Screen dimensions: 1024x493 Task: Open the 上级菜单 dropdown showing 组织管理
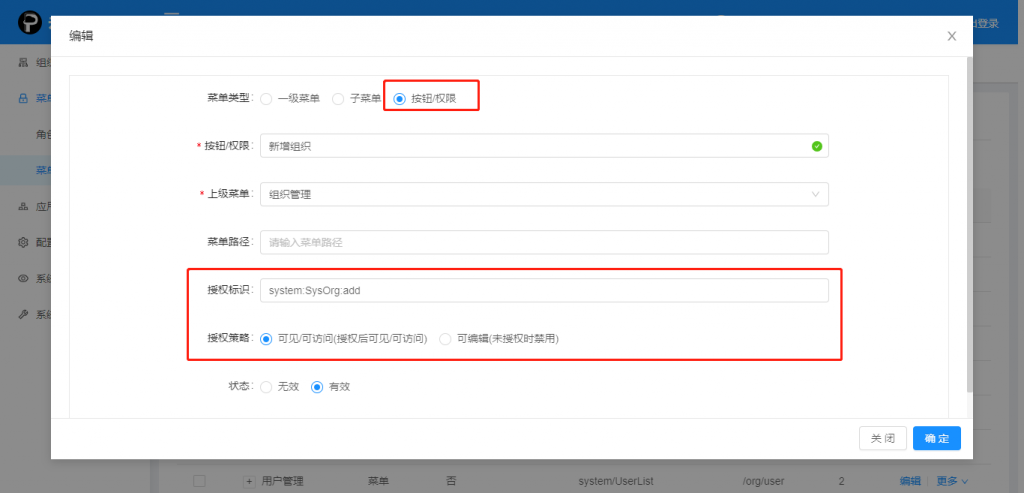click(x=543, y=194)
